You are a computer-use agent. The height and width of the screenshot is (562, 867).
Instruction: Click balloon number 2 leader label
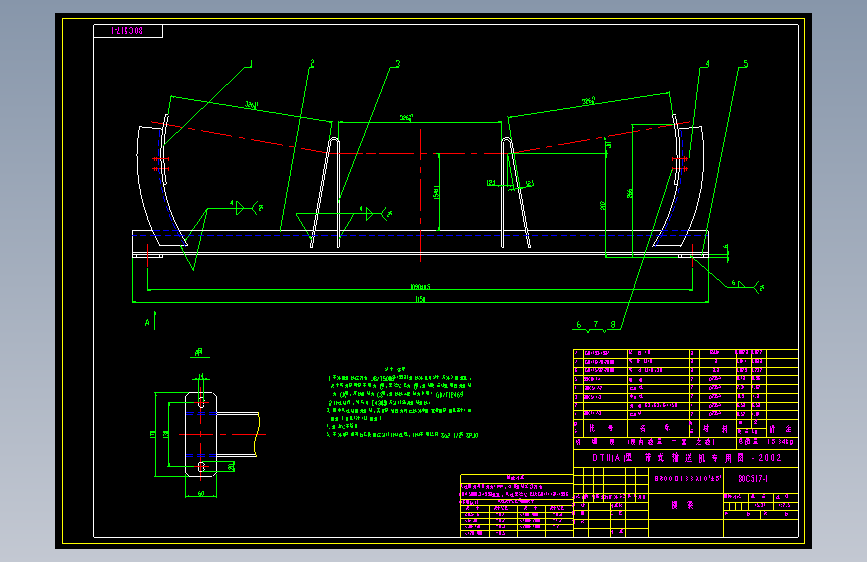(x=312, y=64)
